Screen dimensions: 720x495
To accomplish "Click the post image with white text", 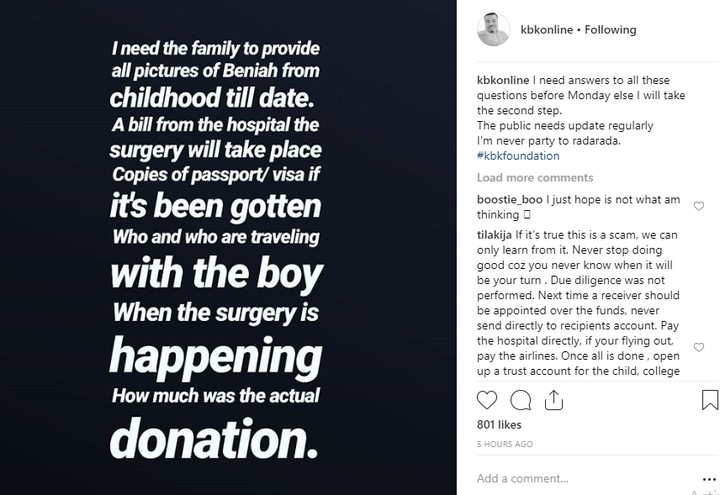I will click(229, 247).
